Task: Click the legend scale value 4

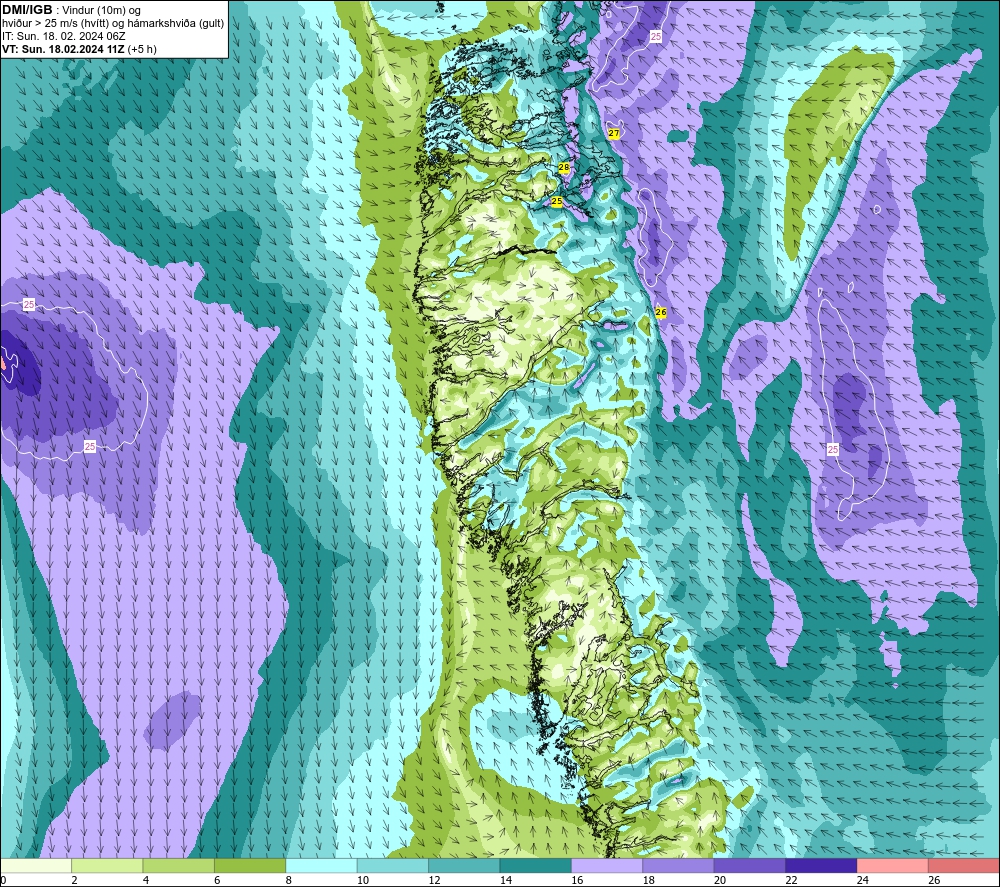Action: click(146, 880)
